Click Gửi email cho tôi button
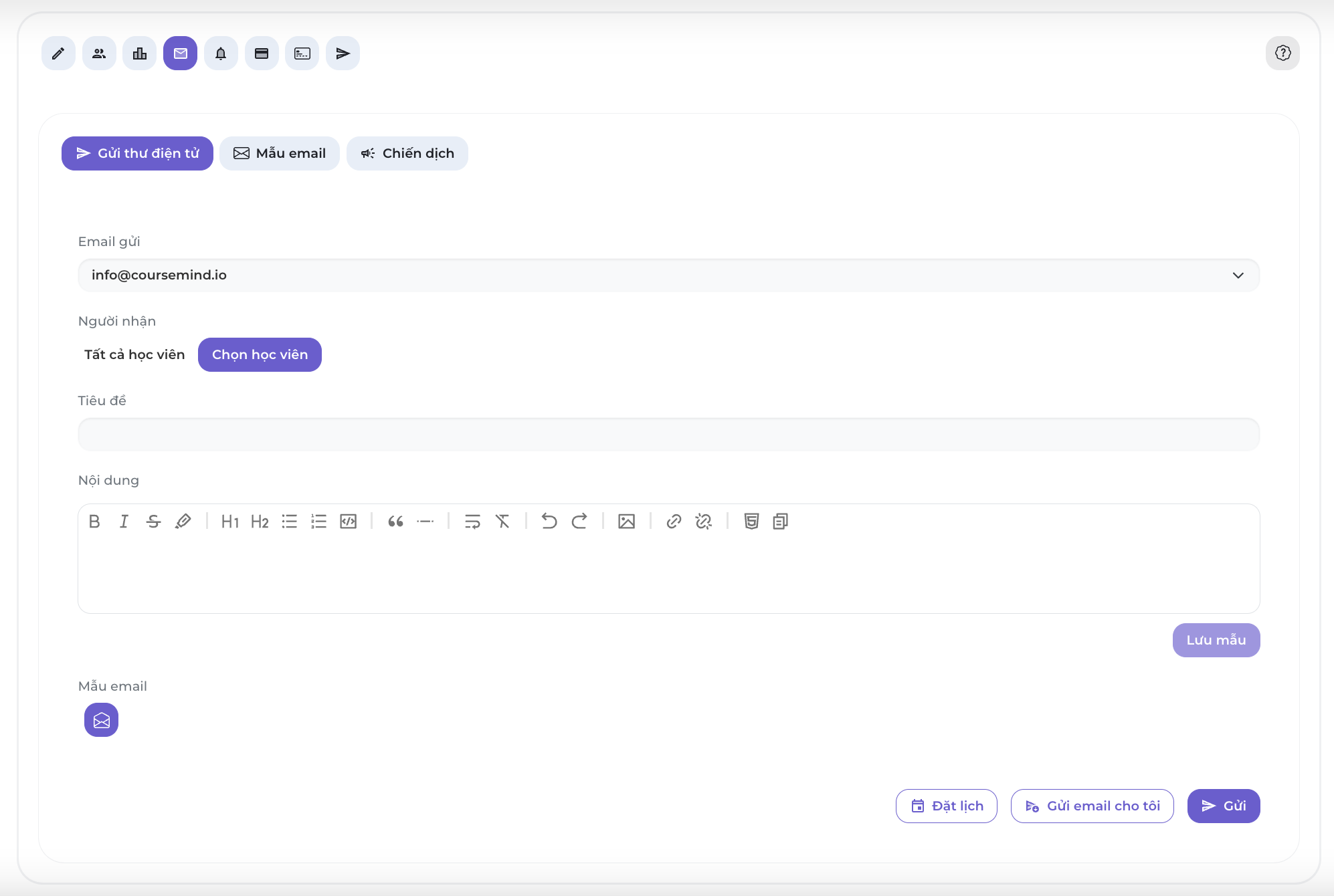 point(1092,806)
